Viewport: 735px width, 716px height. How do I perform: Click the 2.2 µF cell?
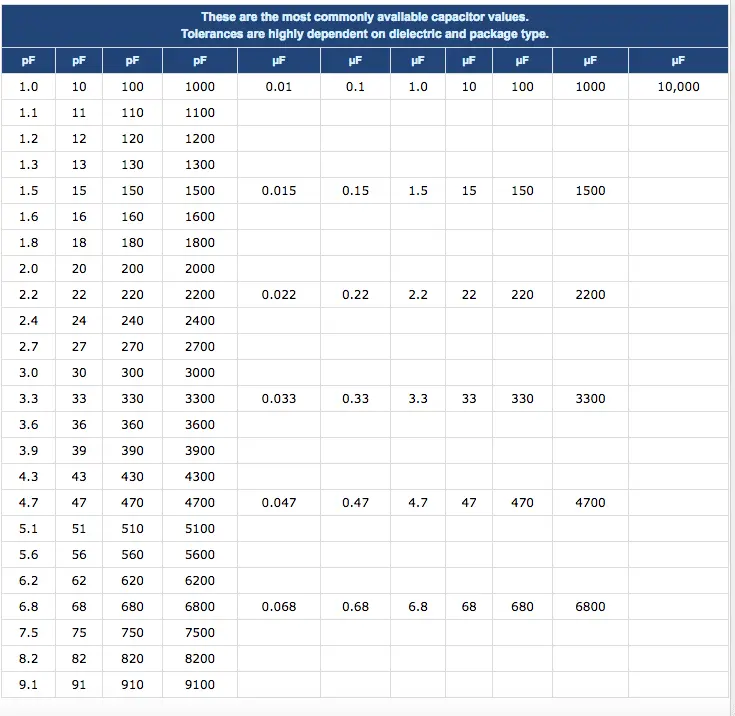418,294
